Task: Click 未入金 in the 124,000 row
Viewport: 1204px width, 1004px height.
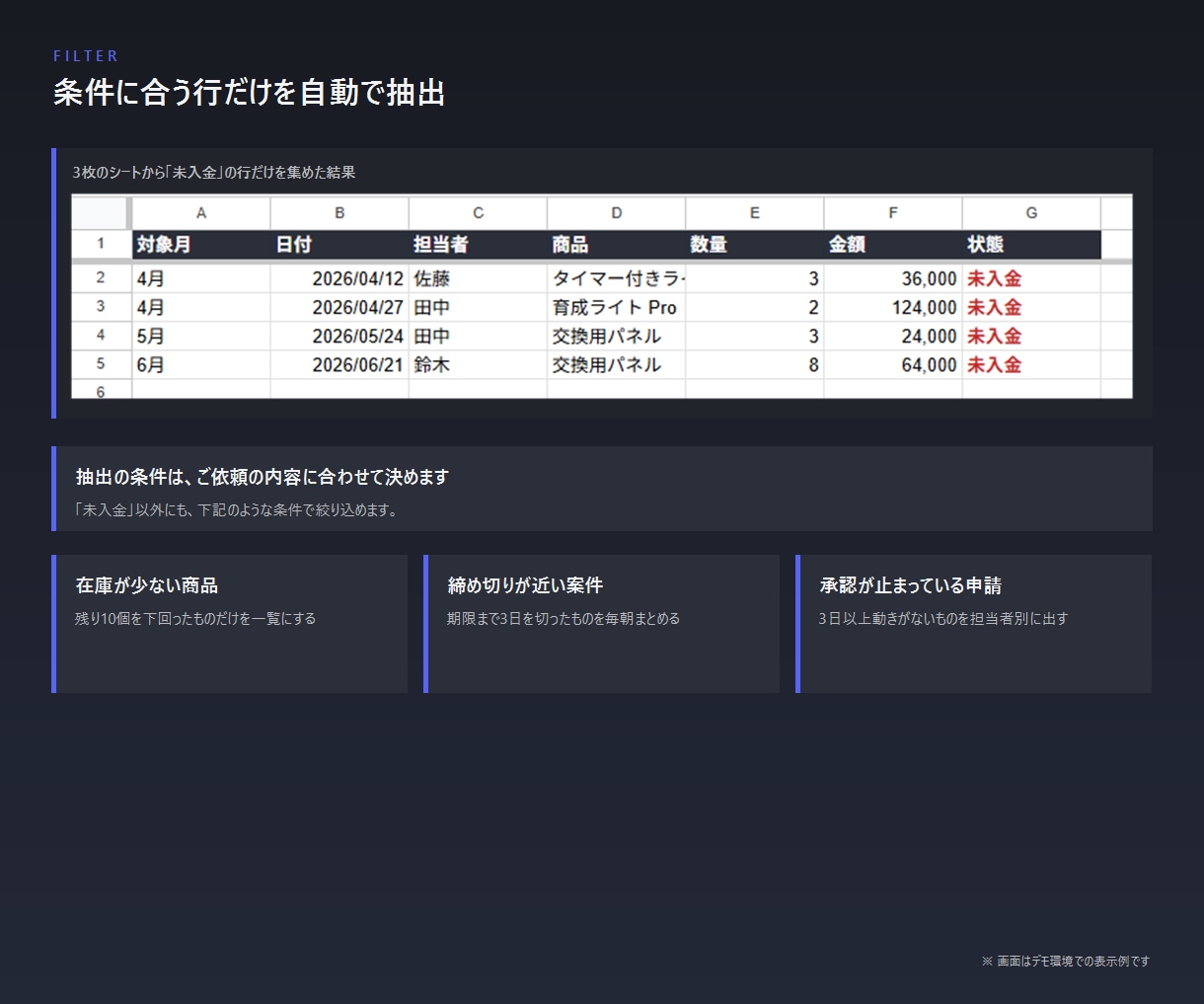Action: pos(1031,307)
